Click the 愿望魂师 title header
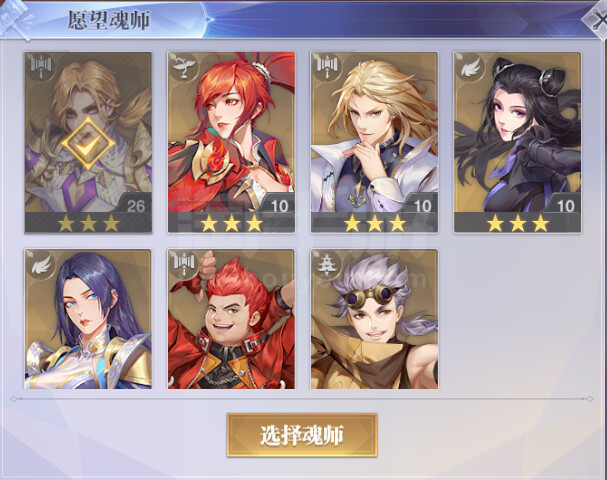Viewport: 607px width, 480px height. (109, 20)
